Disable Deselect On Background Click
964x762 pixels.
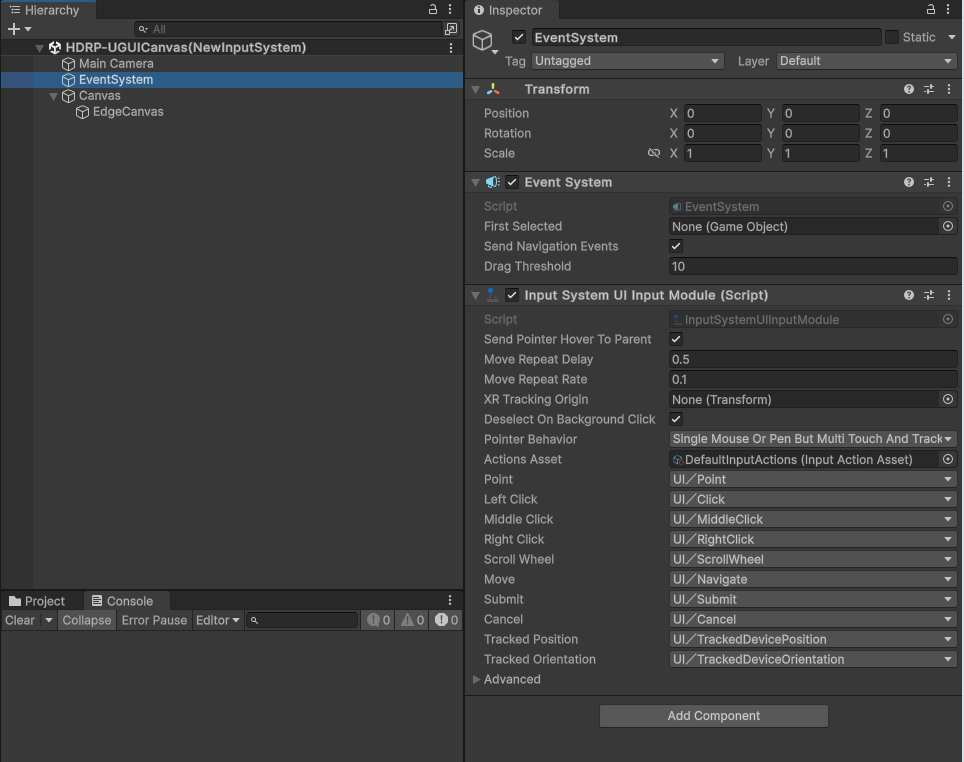(x=676, y=419)
